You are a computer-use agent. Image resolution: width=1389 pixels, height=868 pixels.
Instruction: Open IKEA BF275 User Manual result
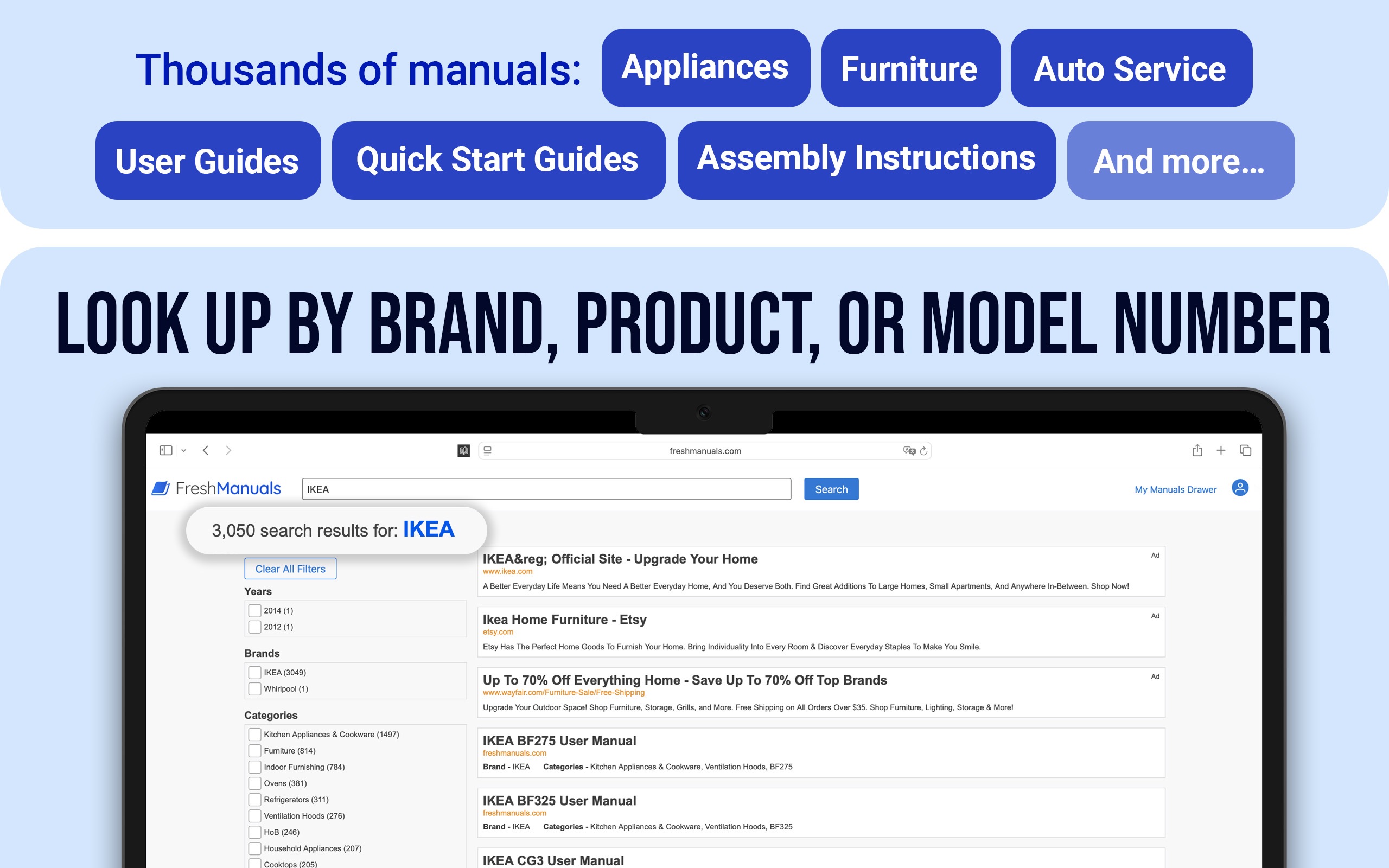[559, 741]
